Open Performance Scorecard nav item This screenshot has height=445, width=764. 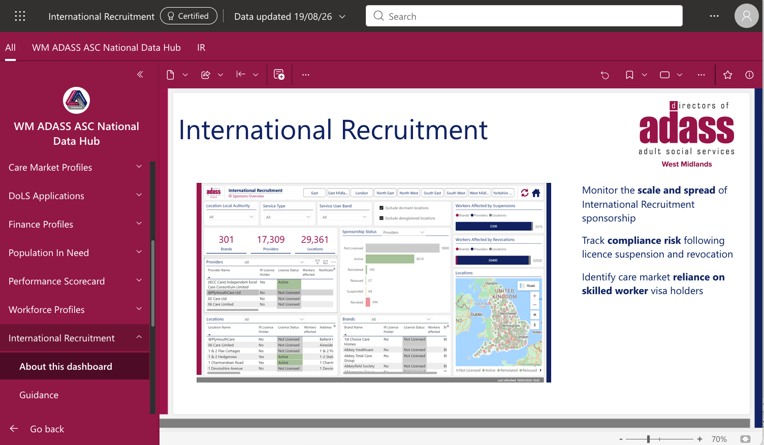point(75,281)
